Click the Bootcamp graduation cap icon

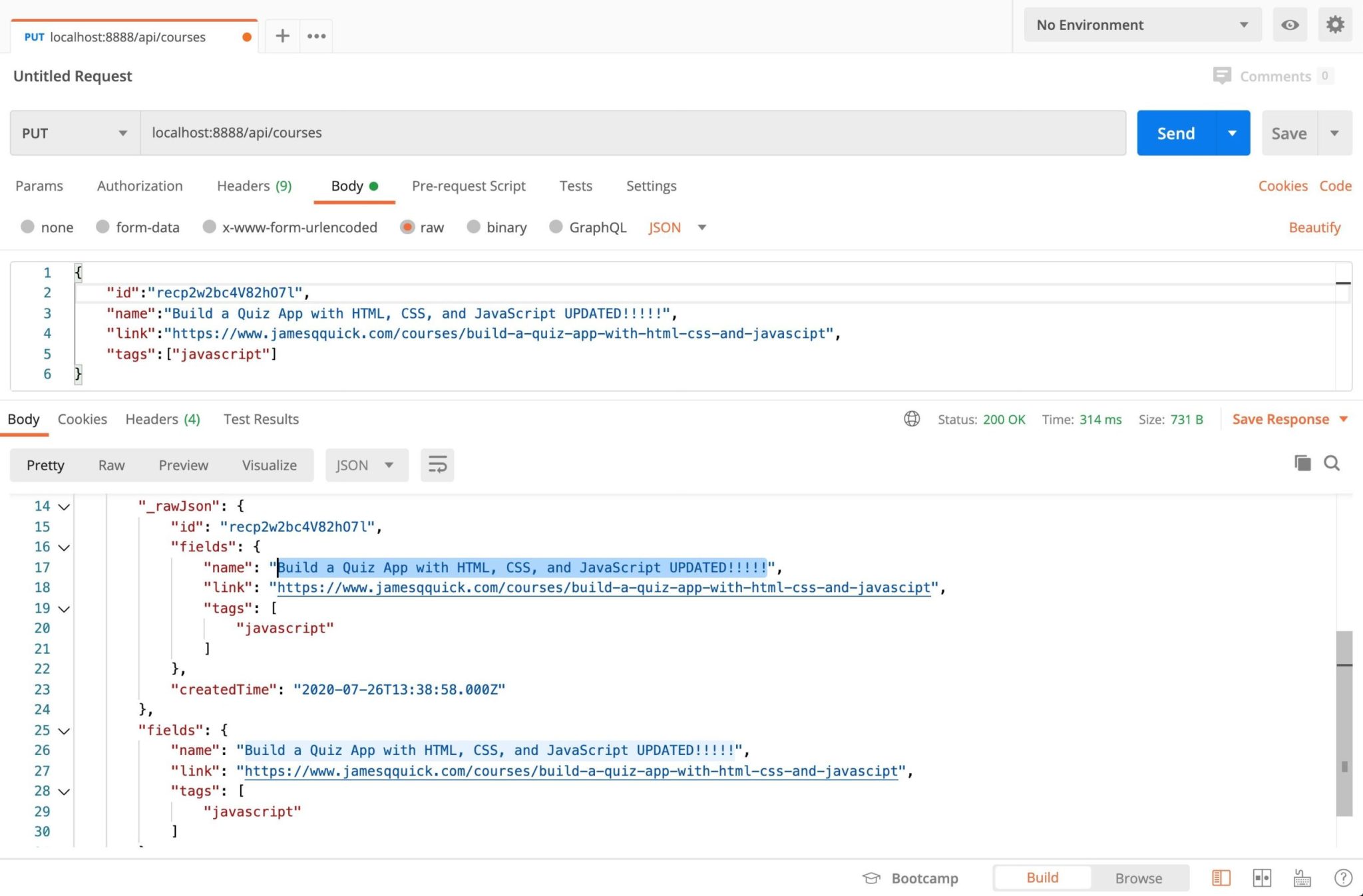870,877
